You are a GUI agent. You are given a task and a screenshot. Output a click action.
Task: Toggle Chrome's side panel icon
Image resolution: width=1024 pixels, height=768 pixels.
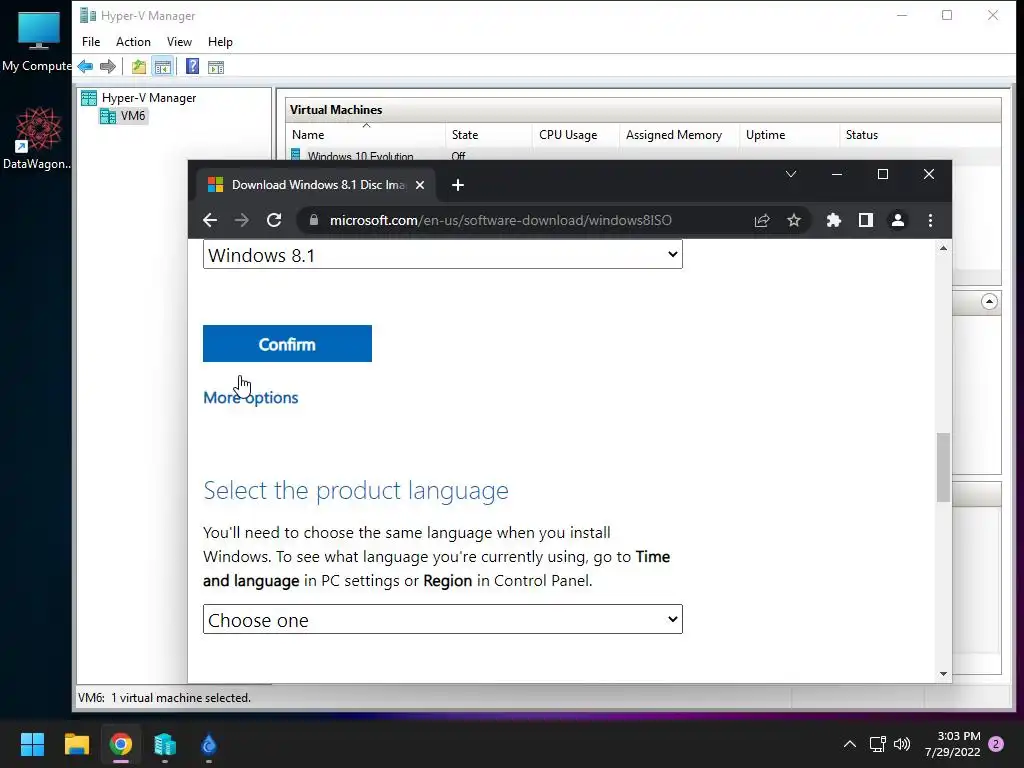865,220
